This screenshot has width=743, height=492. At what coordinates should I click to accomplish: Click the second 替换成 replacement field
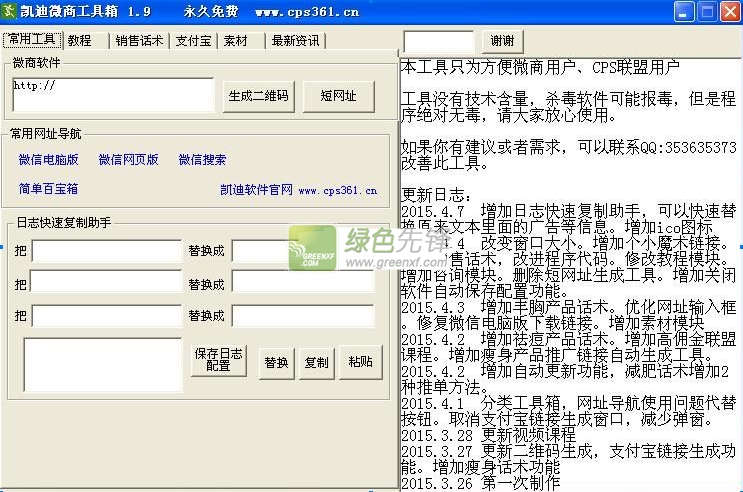pos(303,281)
